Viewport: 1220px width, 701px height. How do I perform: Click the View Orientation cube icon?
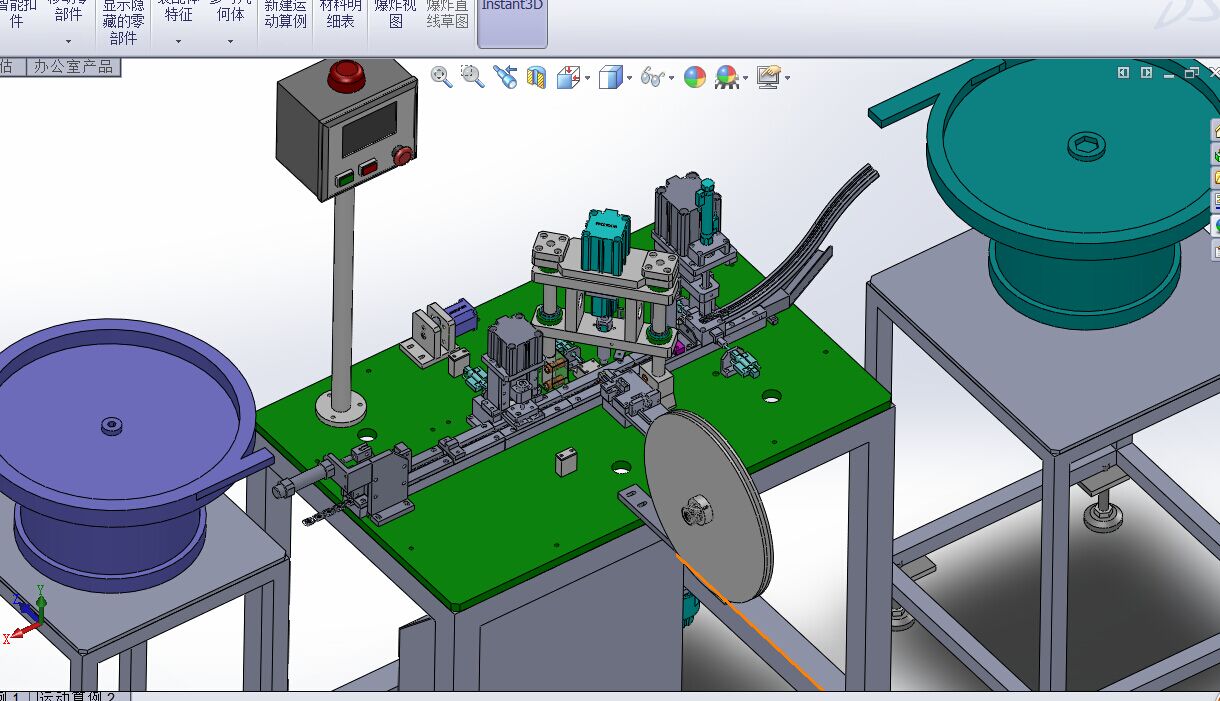point(567,77)
